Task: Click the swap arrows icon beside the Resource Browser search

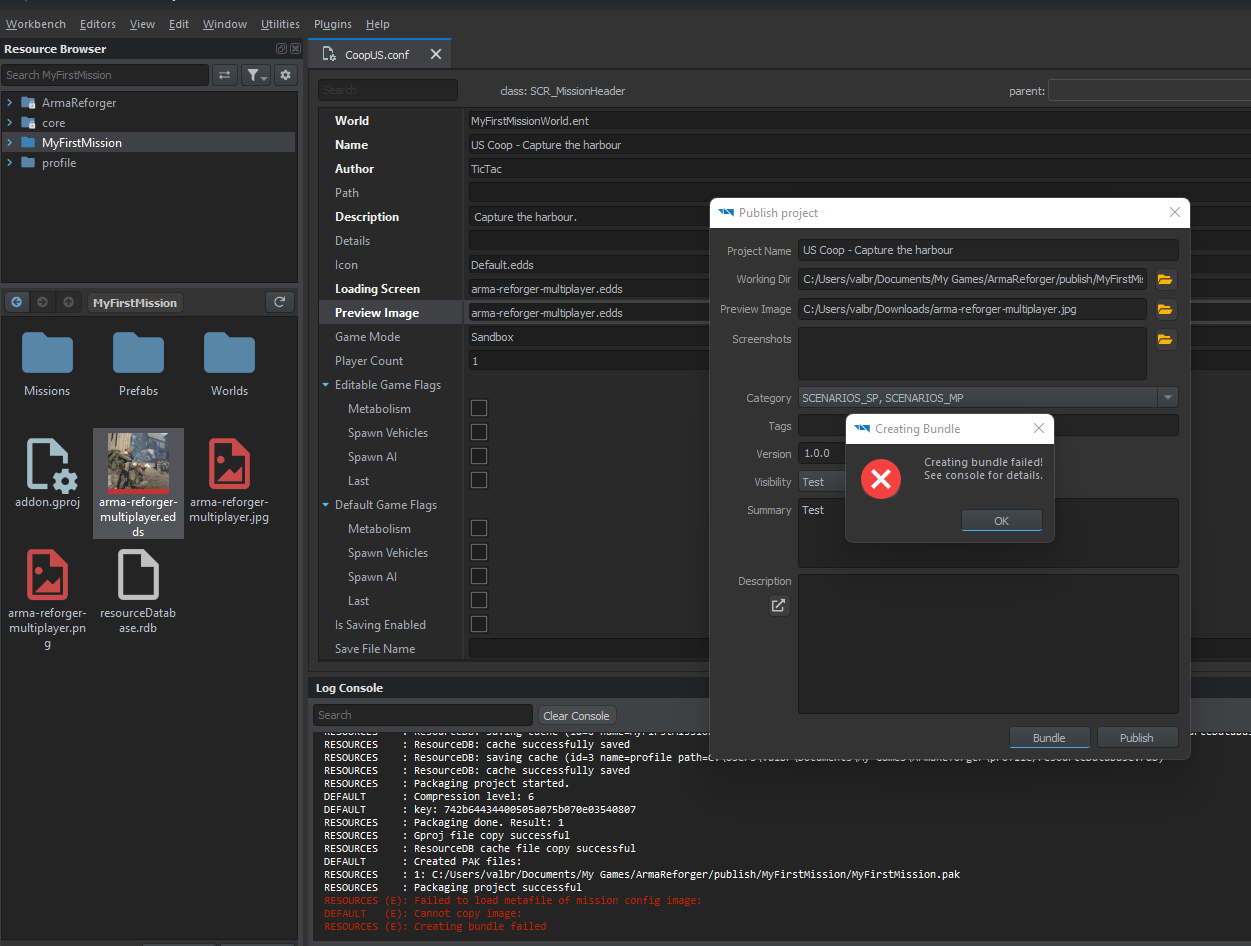Action: point(225,75)
